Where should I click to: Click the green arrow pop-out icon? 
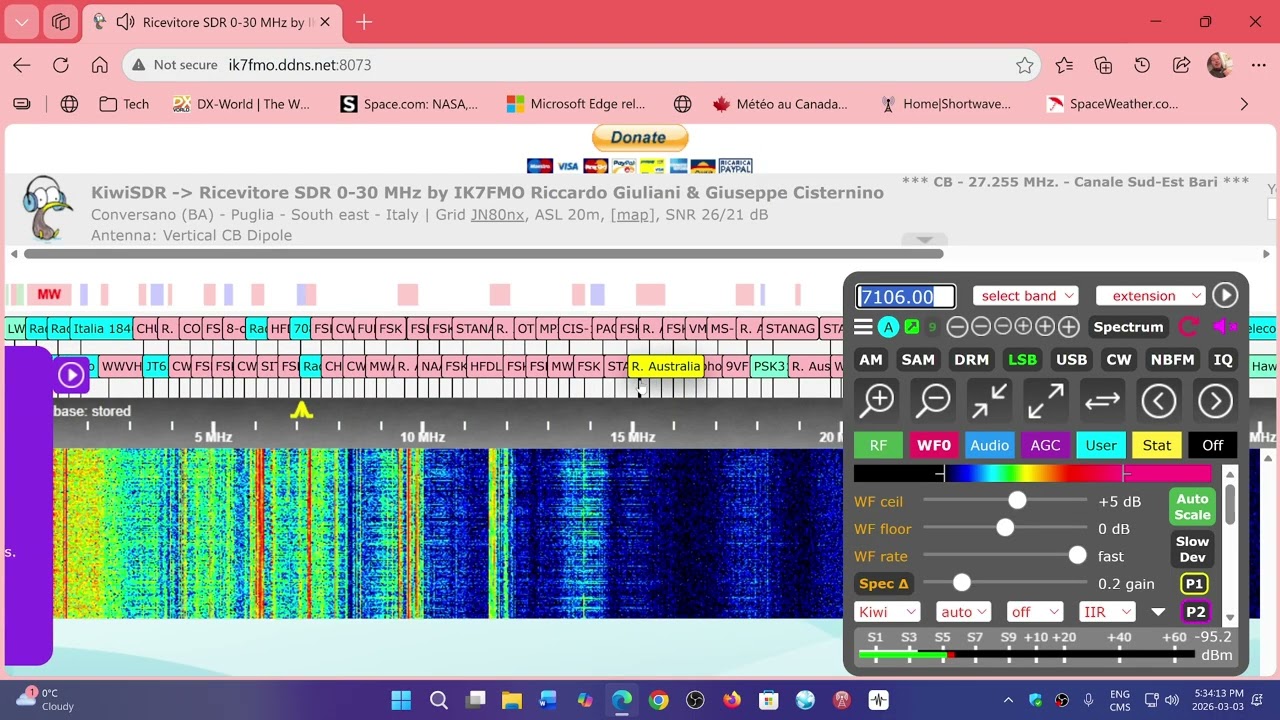[x=912, y=327]
